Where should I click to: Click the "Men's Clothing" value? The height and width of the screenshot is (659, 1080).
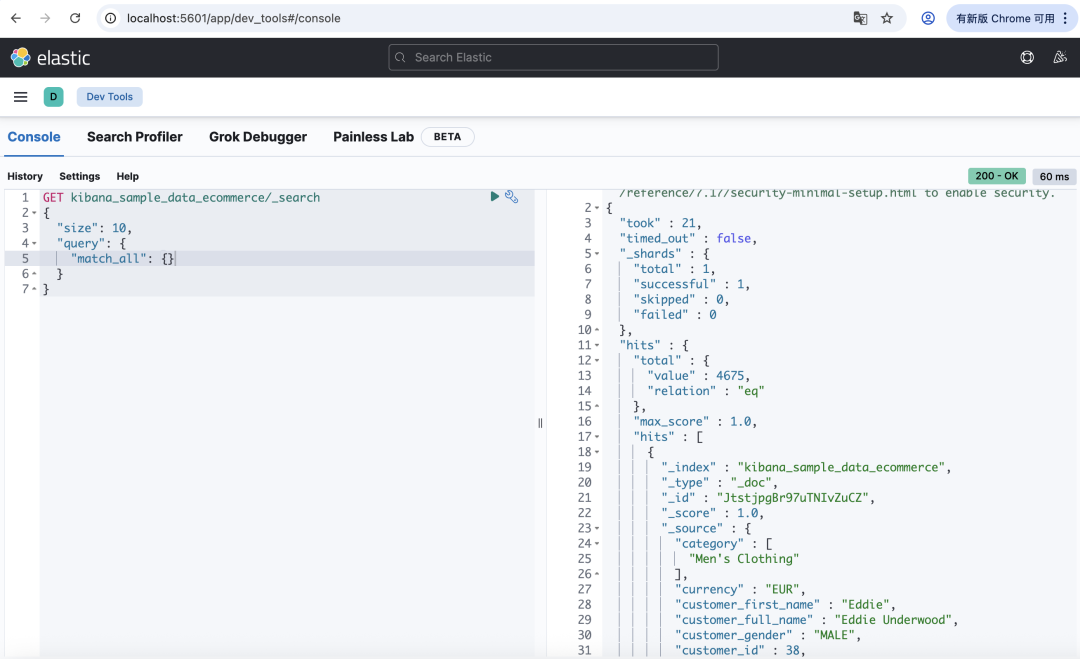[x=744, y=558]
